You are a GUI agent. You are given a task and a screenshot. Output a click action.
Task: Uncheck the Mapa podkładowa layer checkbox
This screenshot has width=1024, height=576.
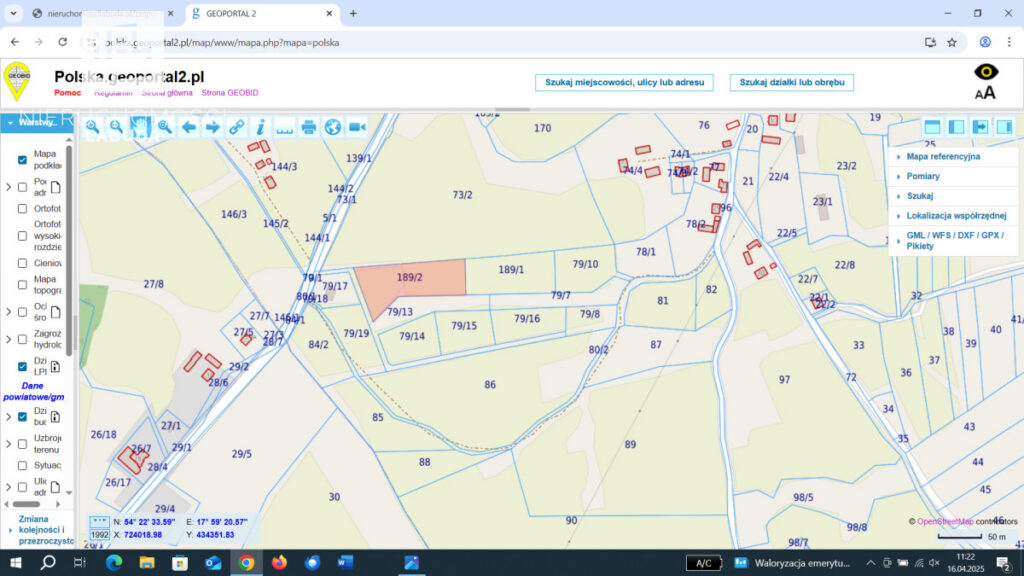point(22,160)
